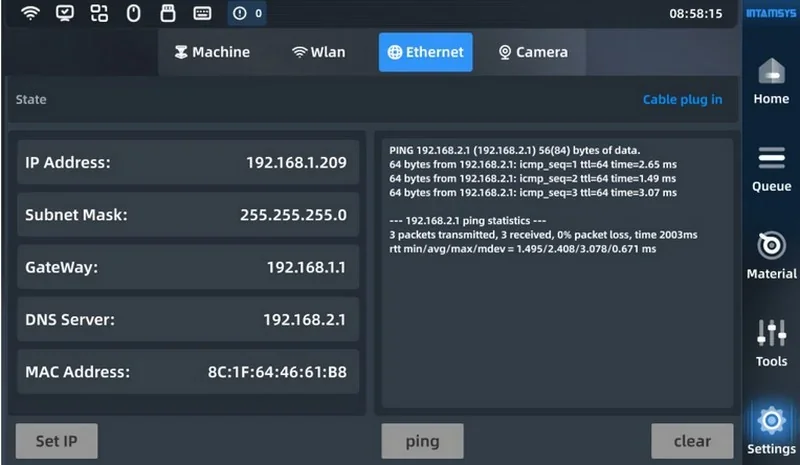
Task: Click the 'PING 192.168.2.1' output line
Action: pyautogui.click(x=514, y=151)
